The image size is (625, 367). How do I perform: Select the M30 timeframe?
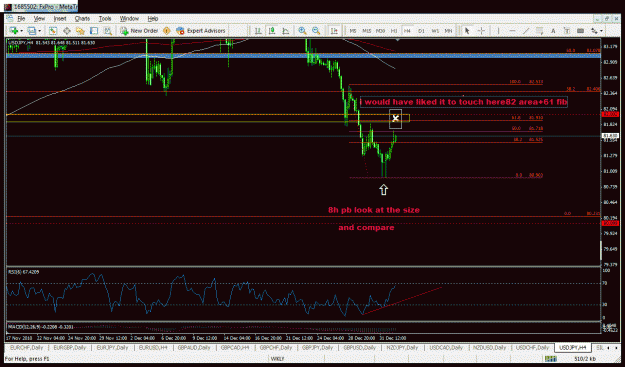pos(381,31)
